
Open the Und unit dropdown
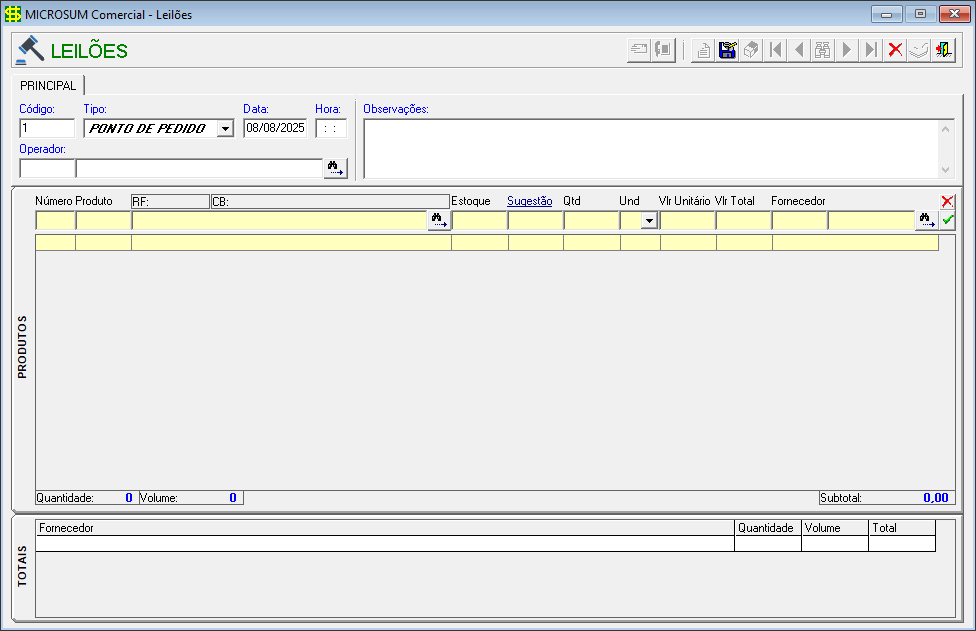[649, 220]
